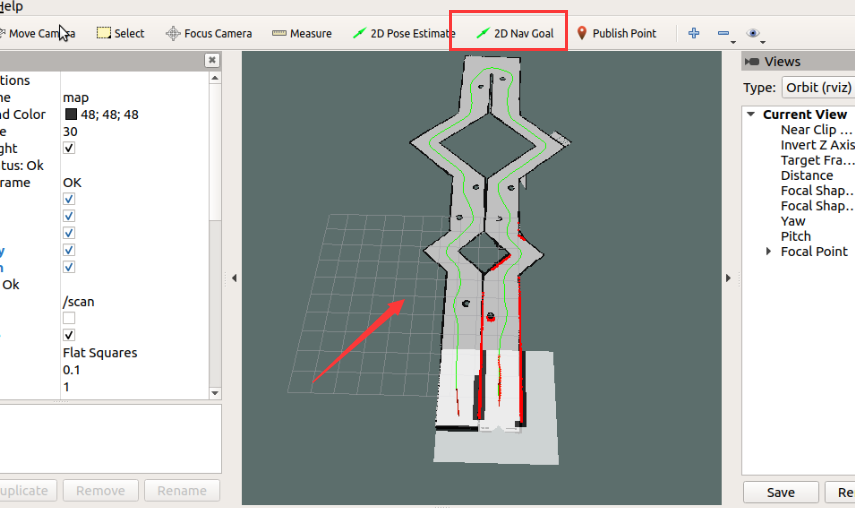Collapse the Views panel with the right arrow handle
This screenshot has width=855, height=508.
tap(728, 278)
